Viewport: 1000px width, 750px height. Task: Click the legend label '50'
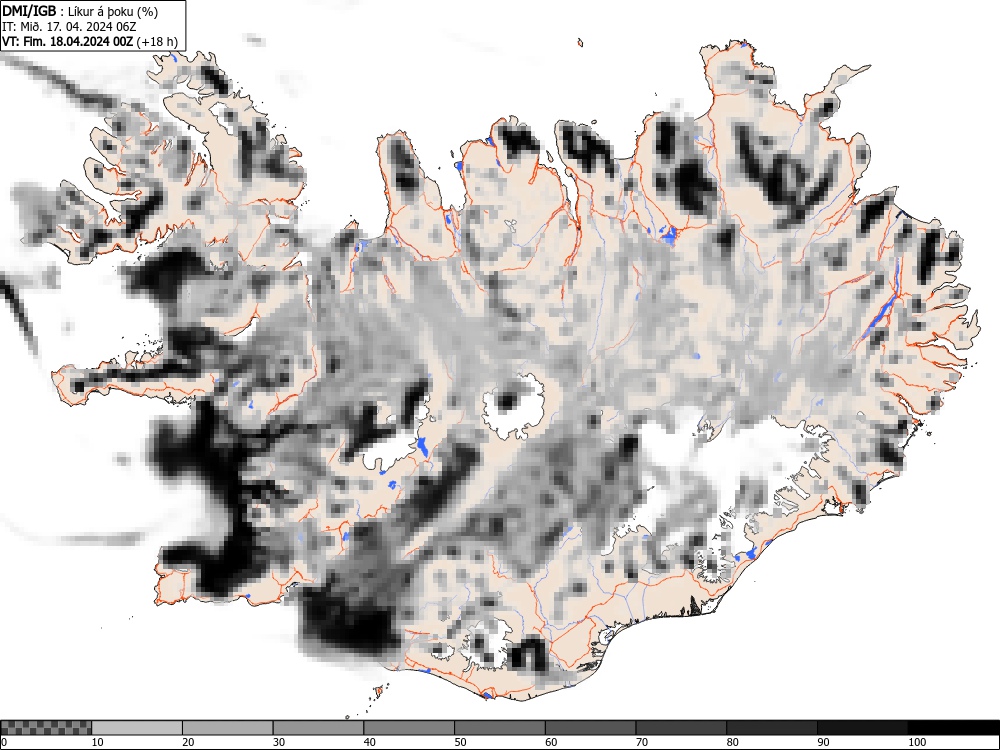click(x=460, y=742)
